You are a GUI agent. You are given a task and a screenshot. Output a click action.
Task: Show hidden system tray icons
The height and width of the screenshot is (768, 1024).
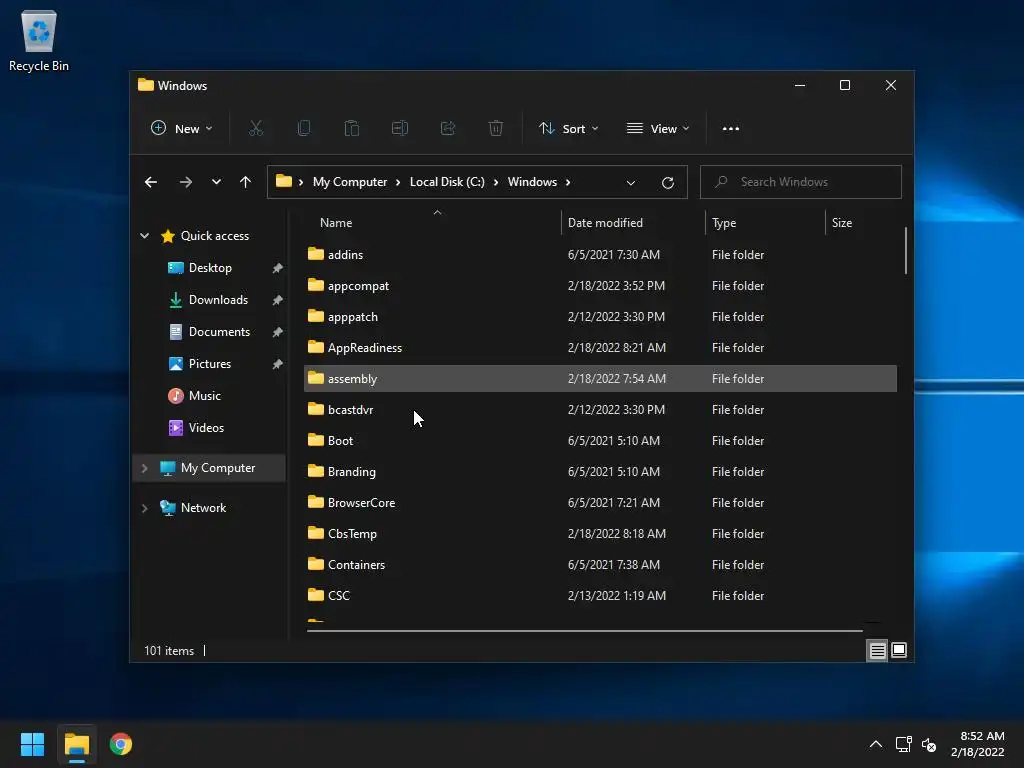tap(876, 744)
